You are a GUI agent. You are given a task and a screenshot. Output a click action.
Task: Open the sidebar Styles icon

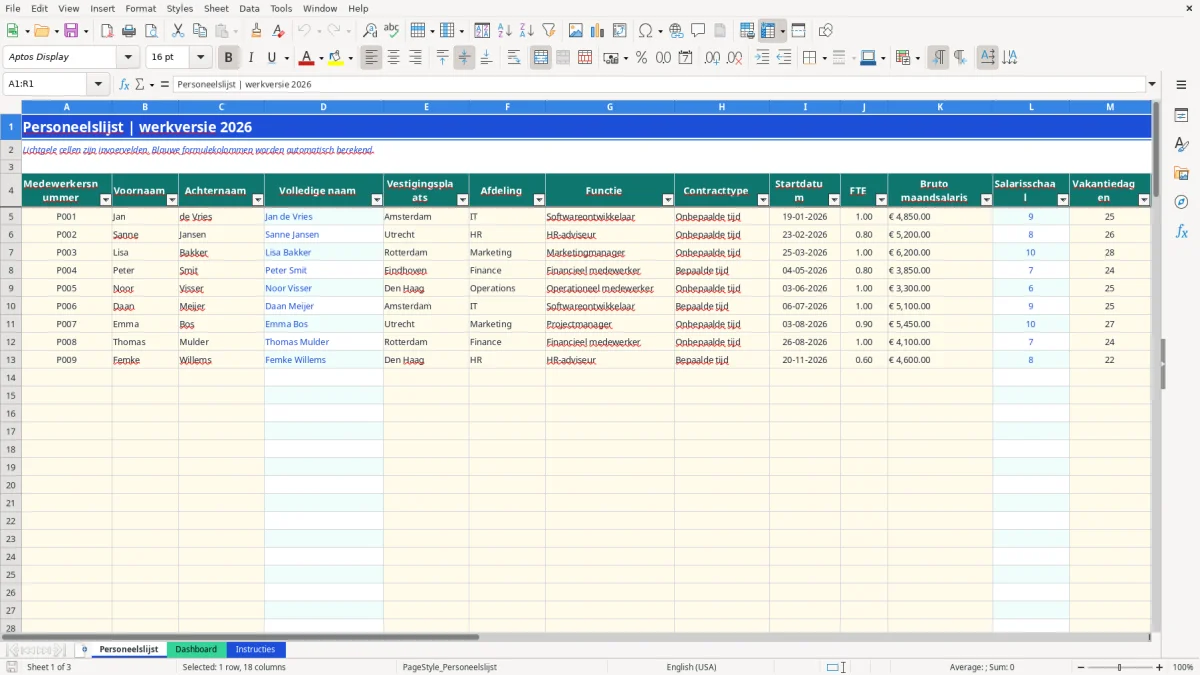click(x=1181, y=144)
